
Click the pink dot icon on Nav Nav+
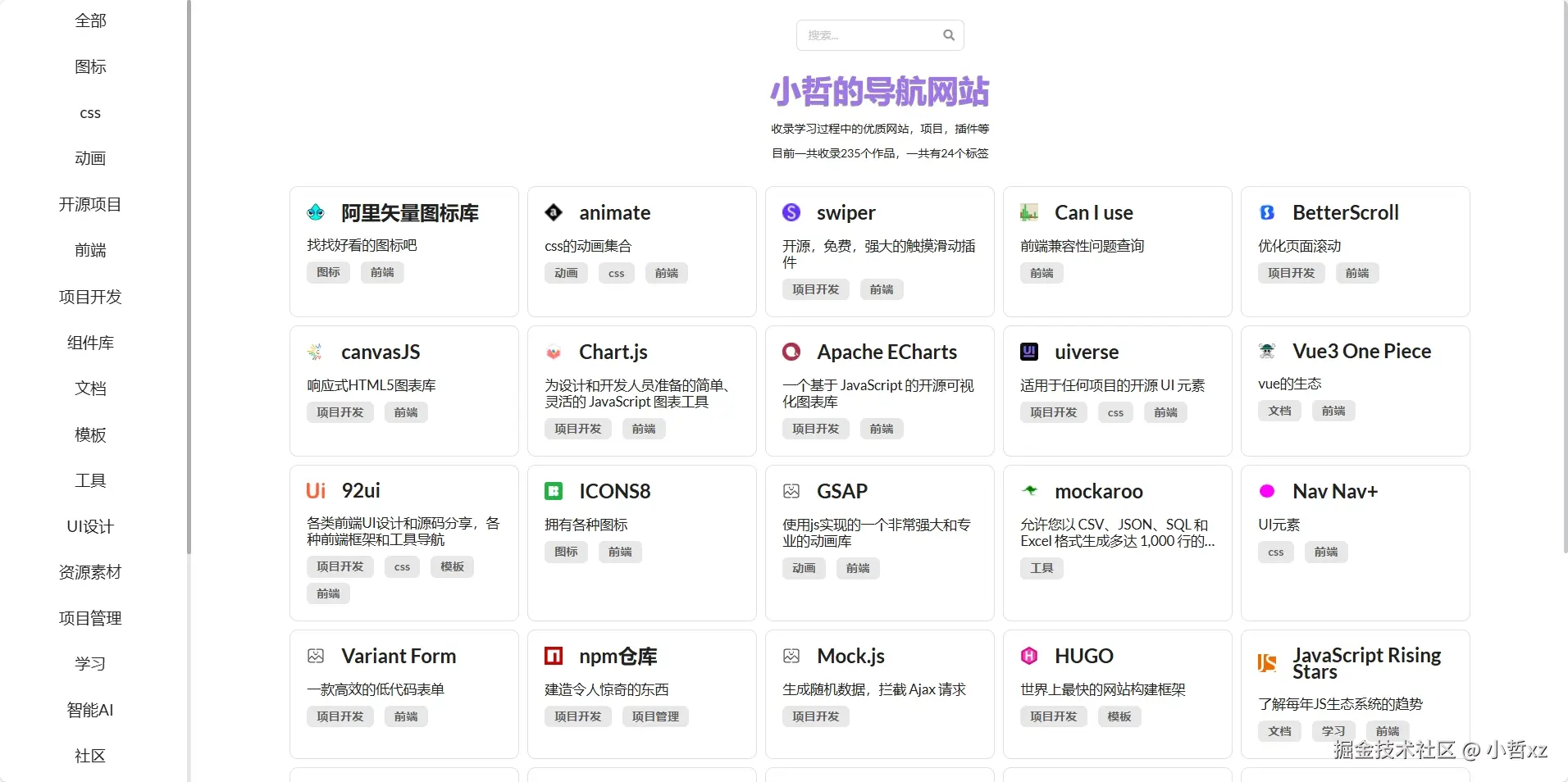[x=1267, y=491]
